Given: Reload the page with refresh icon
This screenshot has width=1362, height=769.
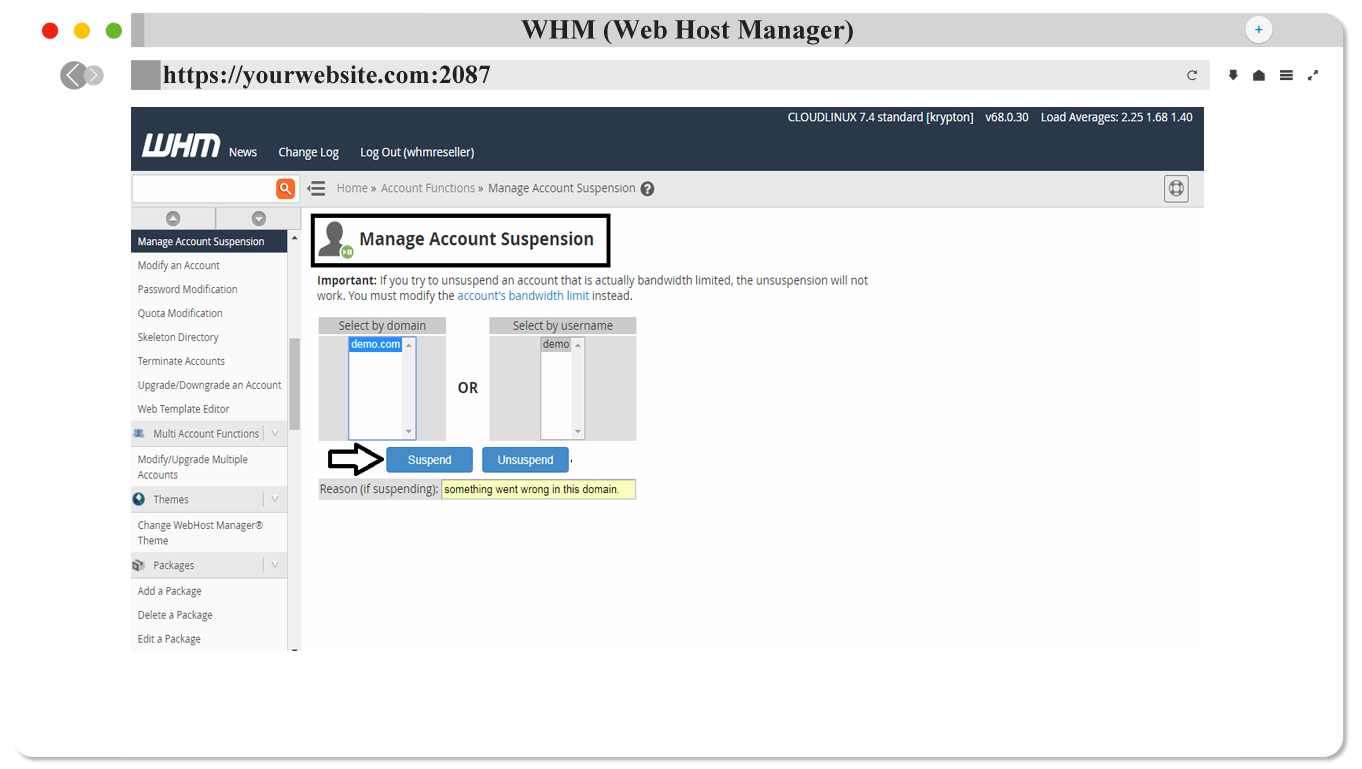Looking at the screenshot, I should coord(1192,75).
